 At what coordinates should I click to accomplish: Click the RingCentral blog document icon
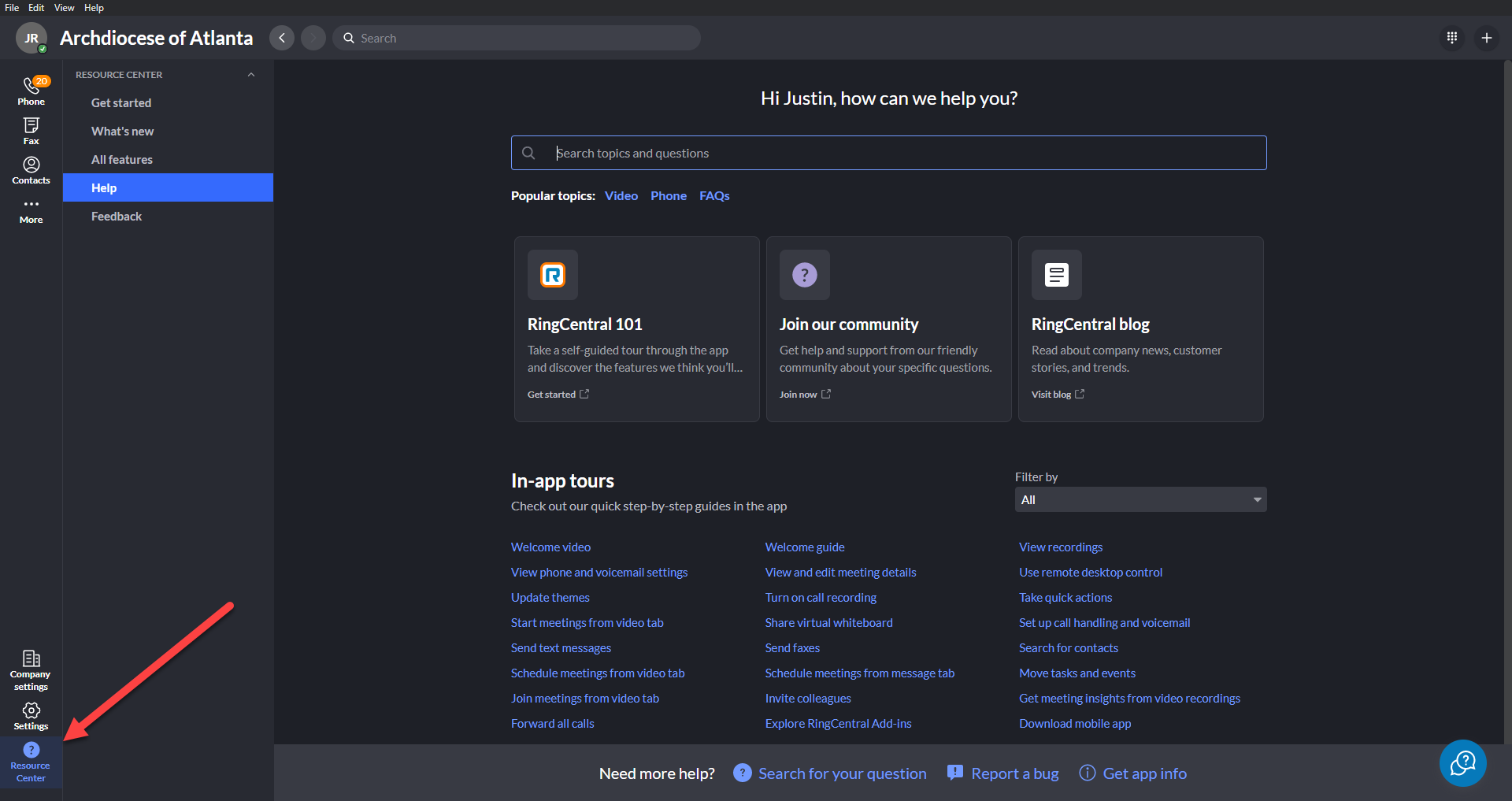point(1057,275)
